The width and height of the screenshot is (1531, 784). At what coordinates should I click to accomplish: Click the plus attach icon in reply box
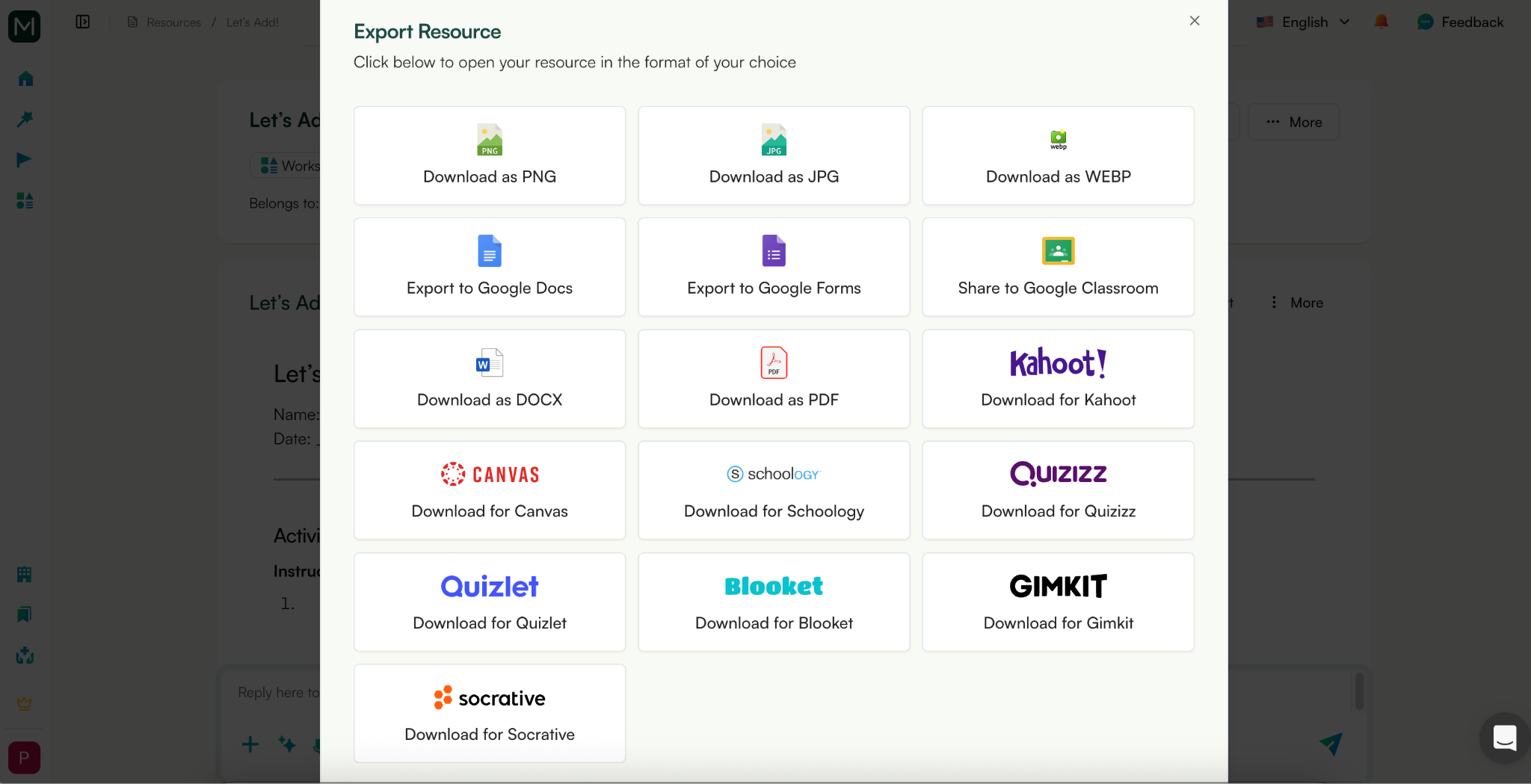pos(250,744)
